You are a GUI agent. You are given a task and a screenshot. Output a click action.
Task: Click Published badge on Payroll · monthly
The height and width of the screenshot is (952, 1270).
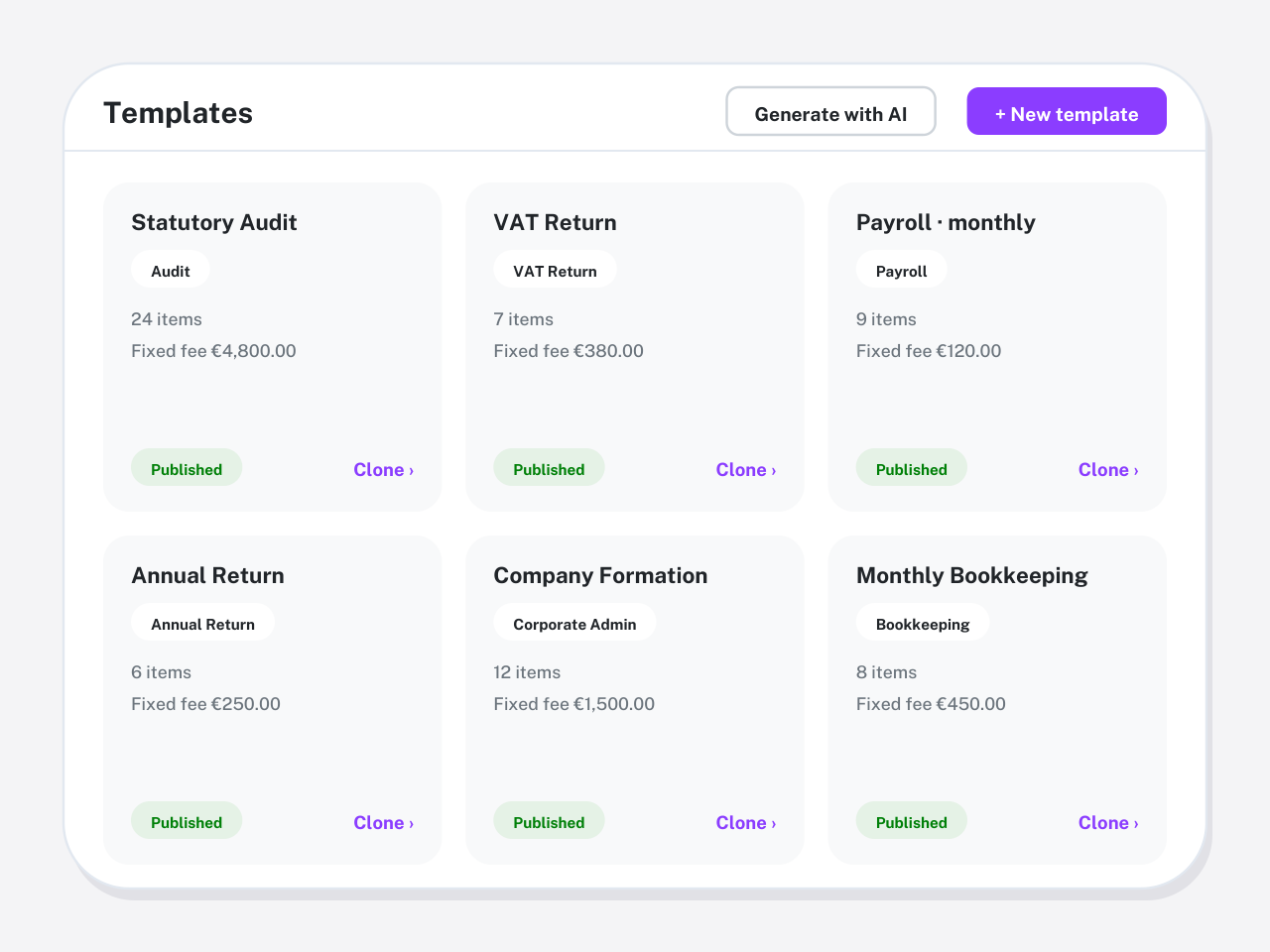point(912,468)
